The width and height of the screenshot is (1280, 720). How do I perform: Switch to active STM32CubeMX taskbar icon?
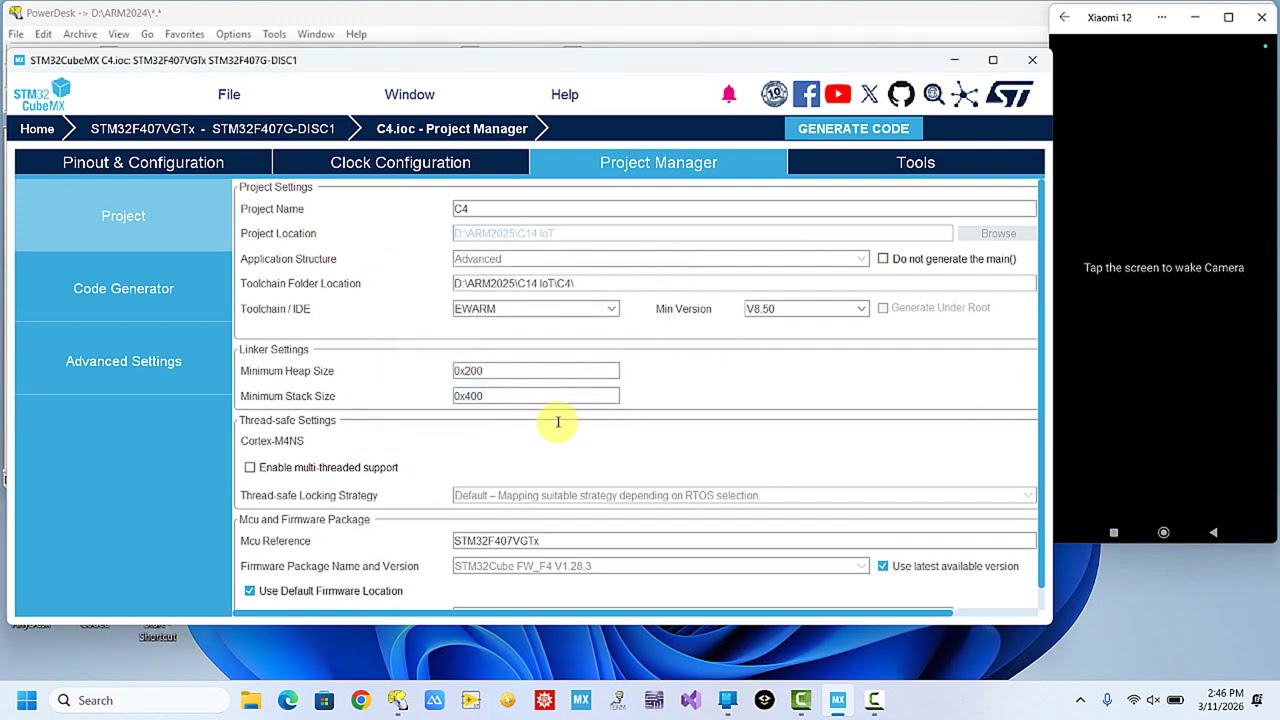point(838,700)
